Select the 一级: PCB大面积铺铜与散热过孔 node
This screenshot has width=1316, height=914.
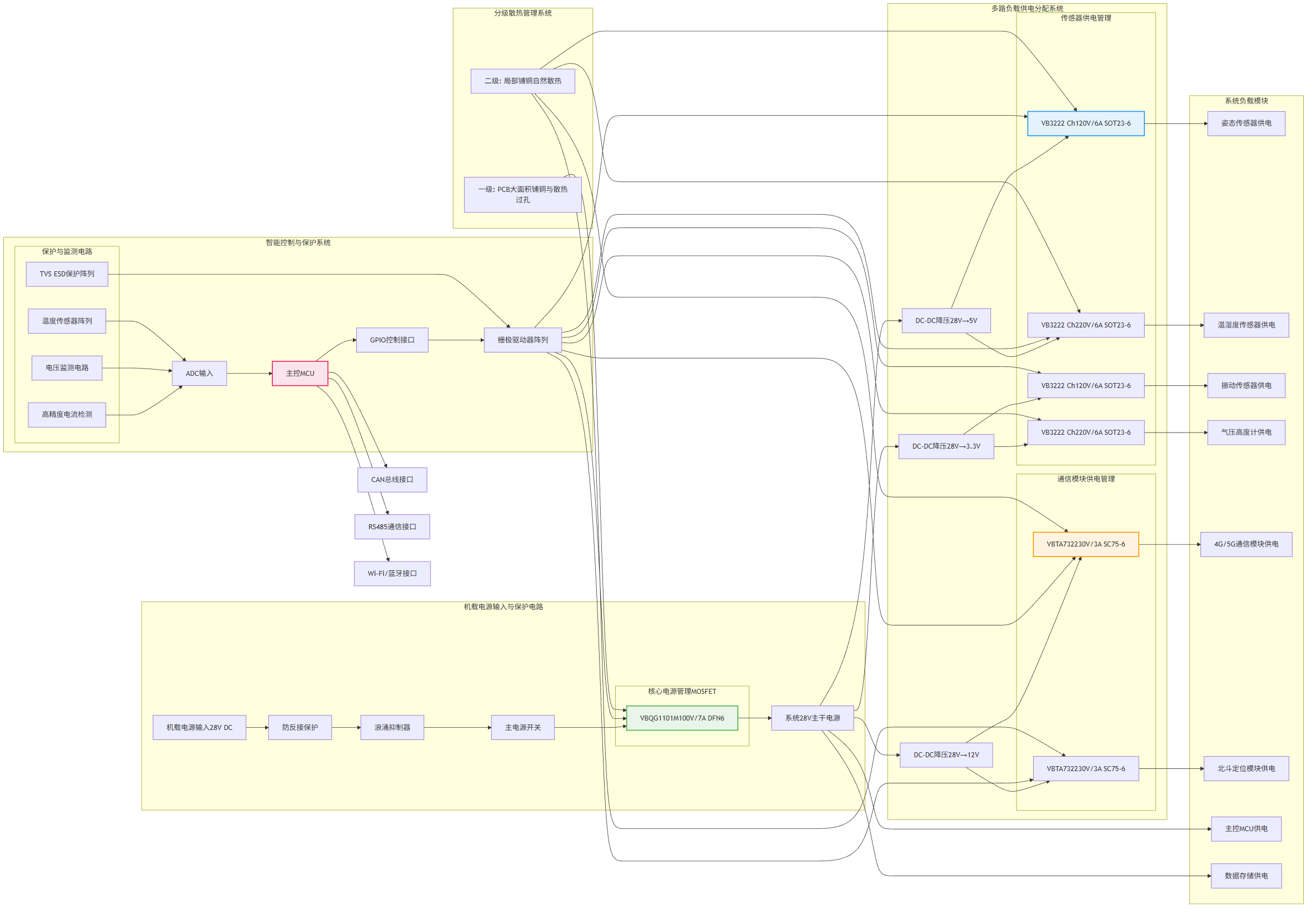tap(522, 195)
